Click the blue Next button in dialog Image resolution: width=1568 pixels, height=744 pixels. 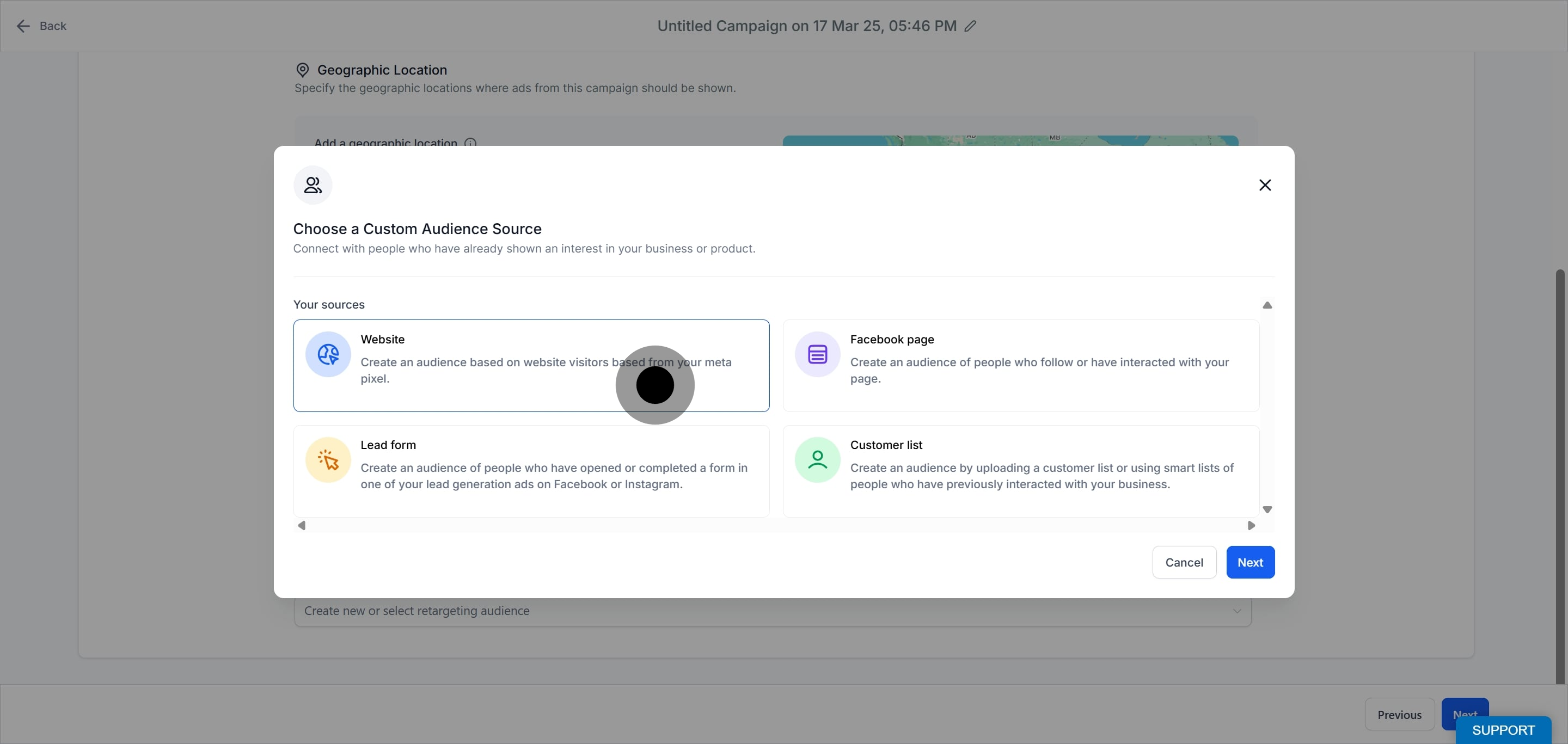pos(1249,562)
